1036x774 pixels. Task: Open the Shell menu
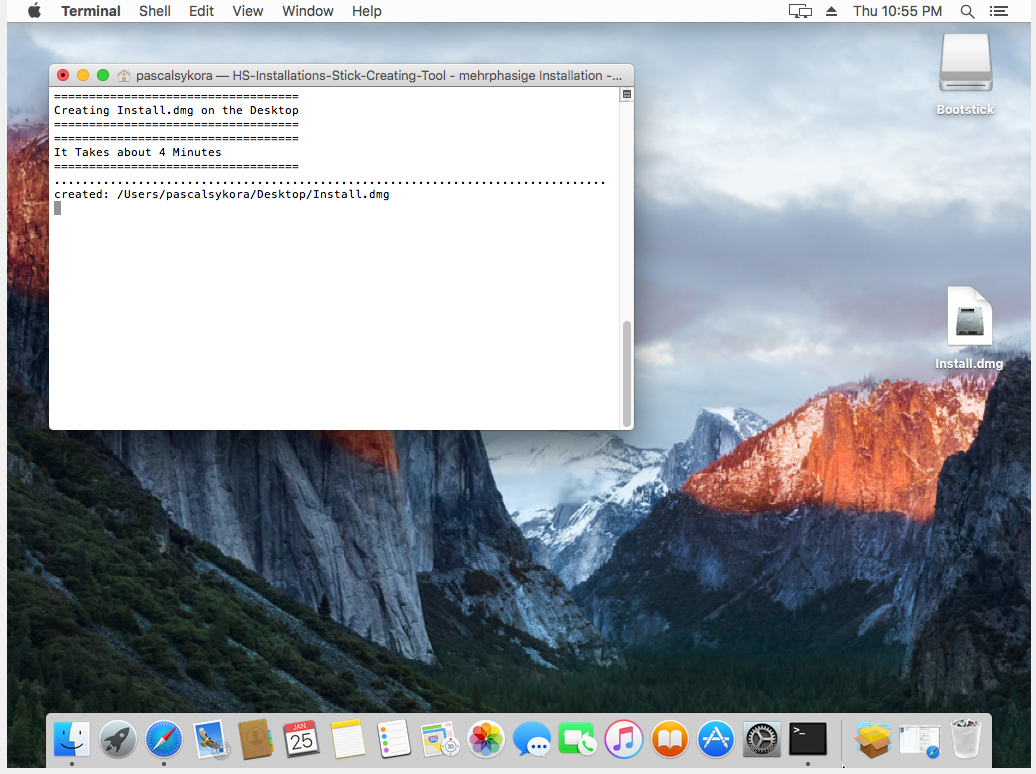[x=155, y=11]
